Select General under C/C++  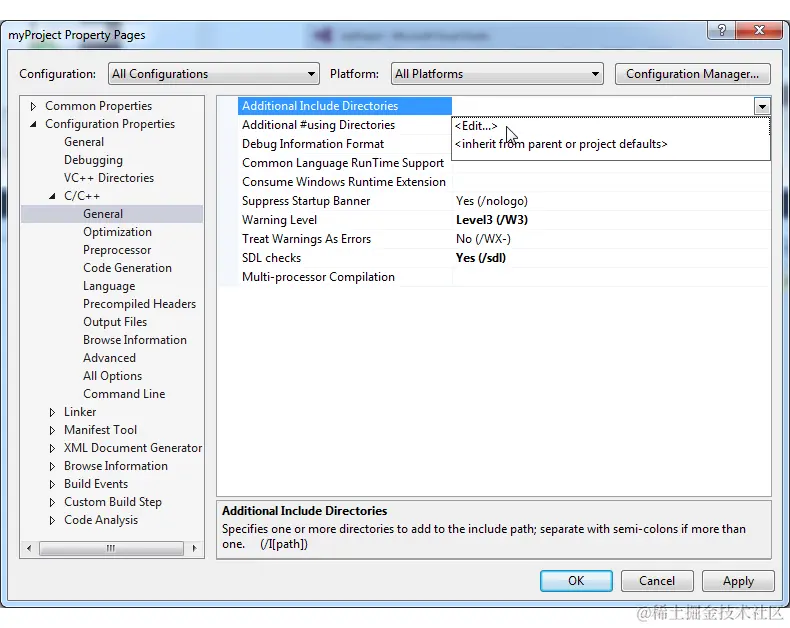[103, 214]
